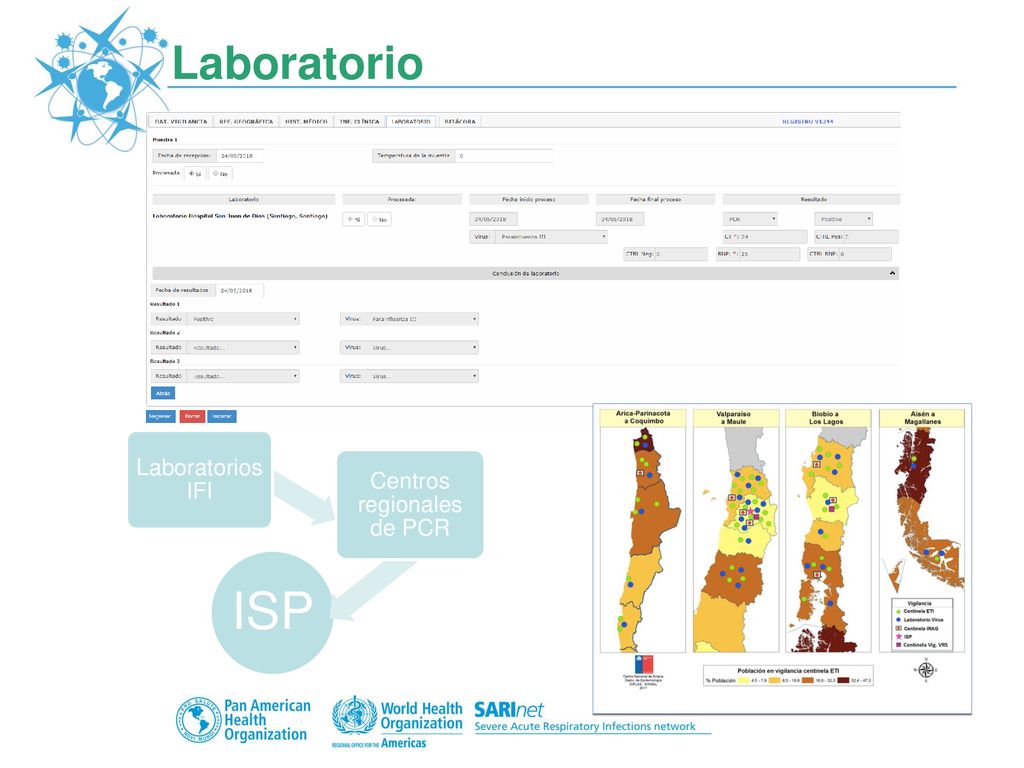Image resolution: width=1024 pixels, height=768 pixels.
Task: Click the Atrás button
Action: point(163,393)
